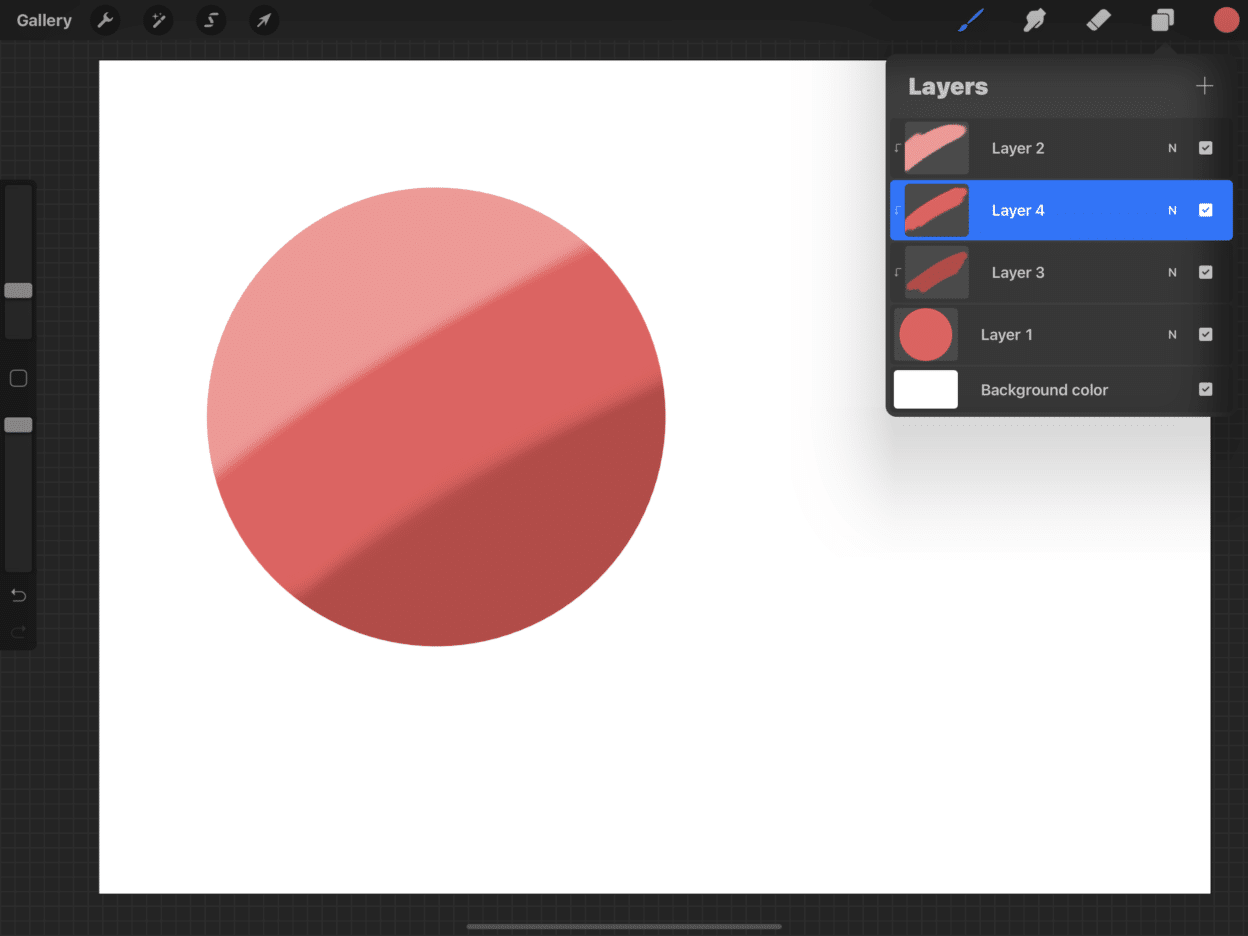Toggle visibility of Layer 2
Viewport: 1248px width, 936px height.
point(1205,147)
